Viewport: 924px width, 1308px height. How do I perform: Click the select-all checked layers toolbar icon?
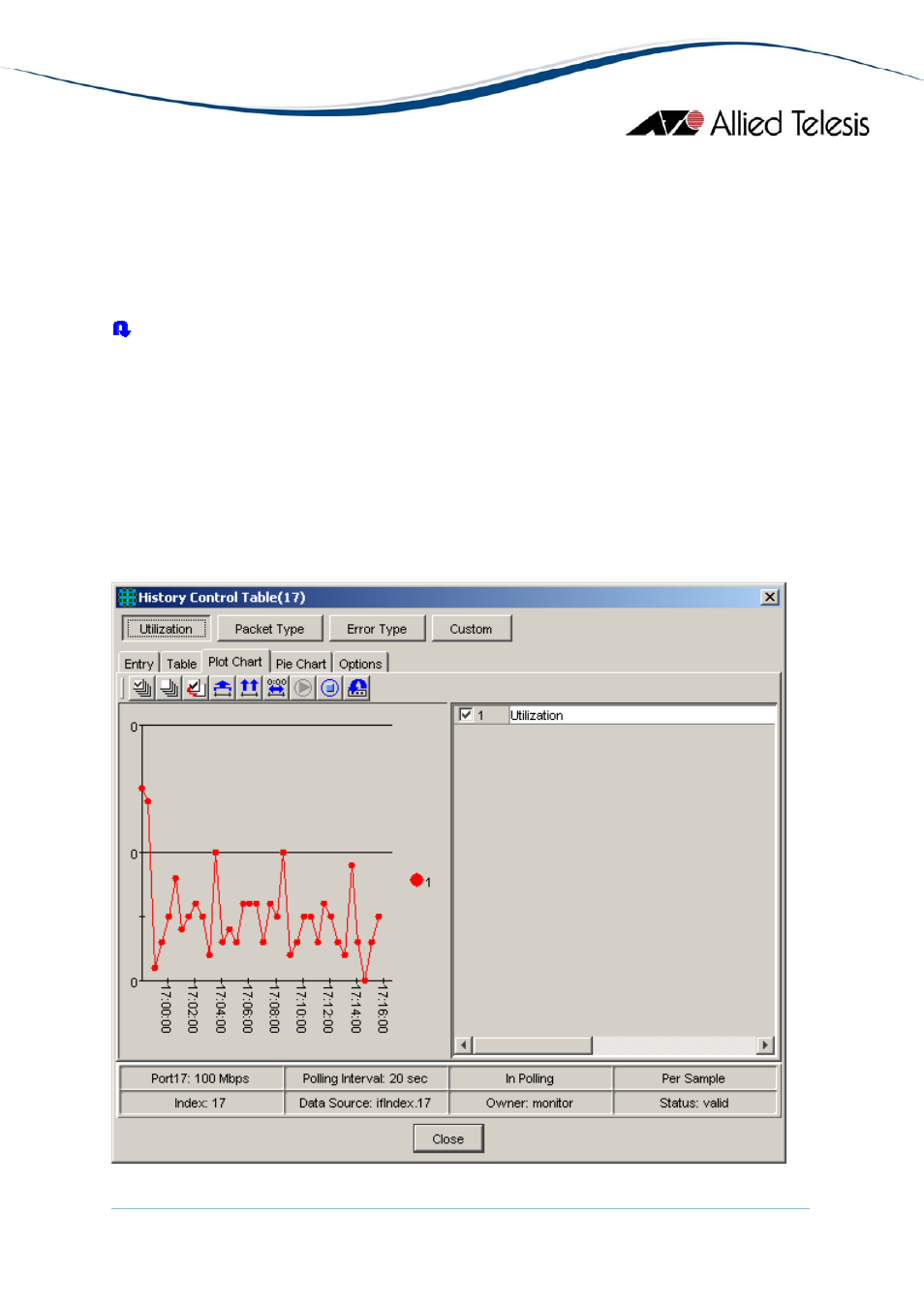141,688
